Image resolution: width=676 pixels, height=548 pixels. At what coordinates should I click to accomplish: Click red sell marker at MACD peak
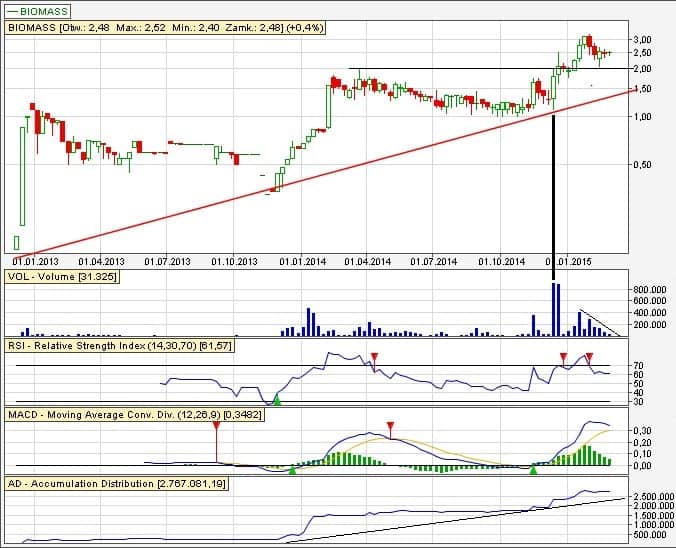(x=390, y=426)
